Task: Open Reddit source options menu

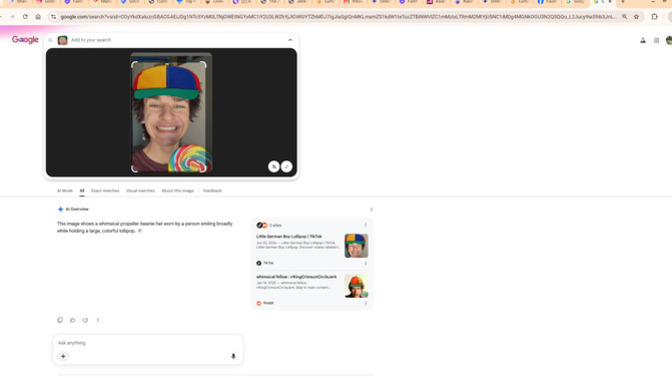Action: point(366,303)
